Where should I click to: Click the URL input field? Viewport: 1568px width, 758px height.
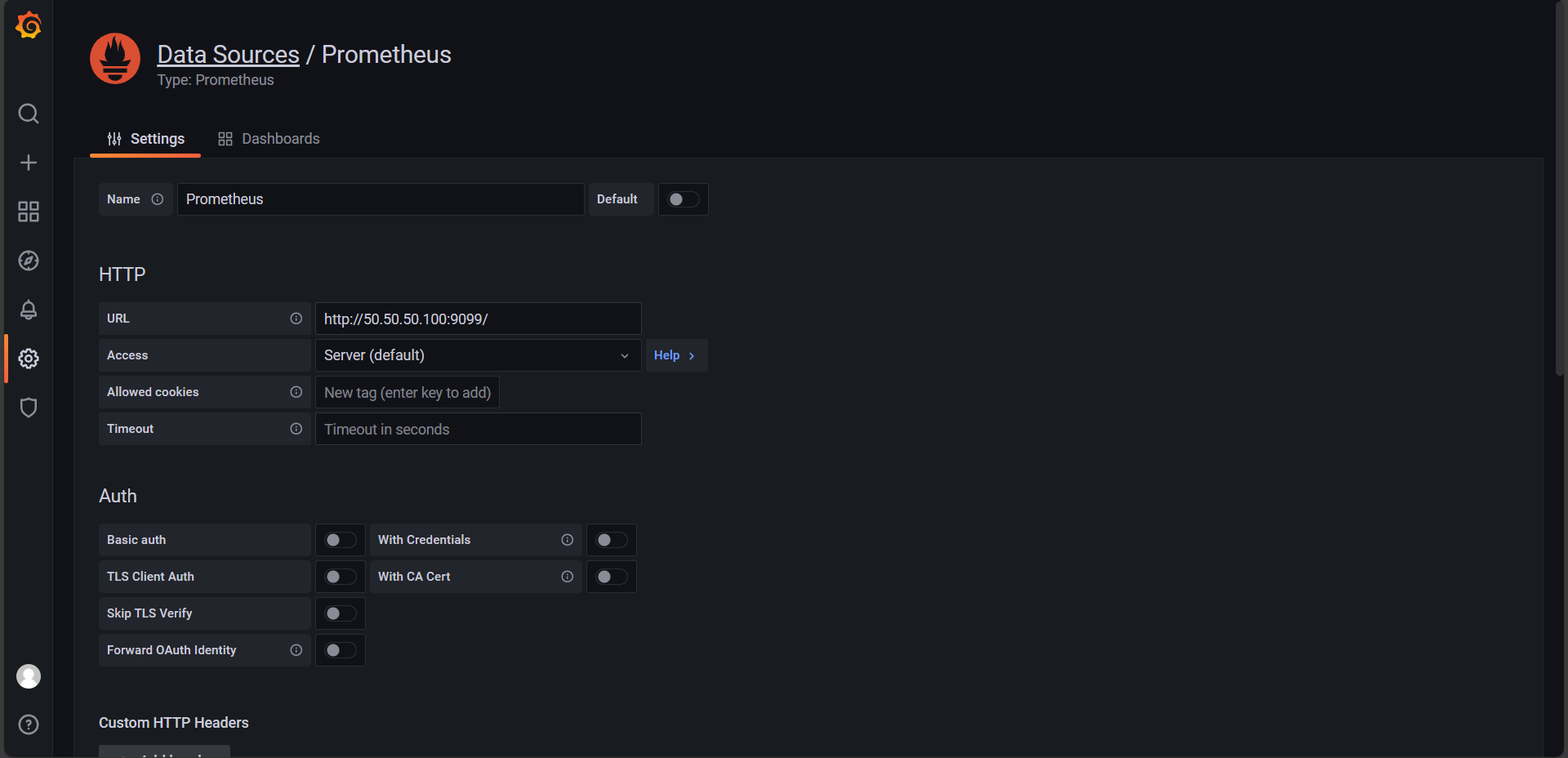[479, 319]
